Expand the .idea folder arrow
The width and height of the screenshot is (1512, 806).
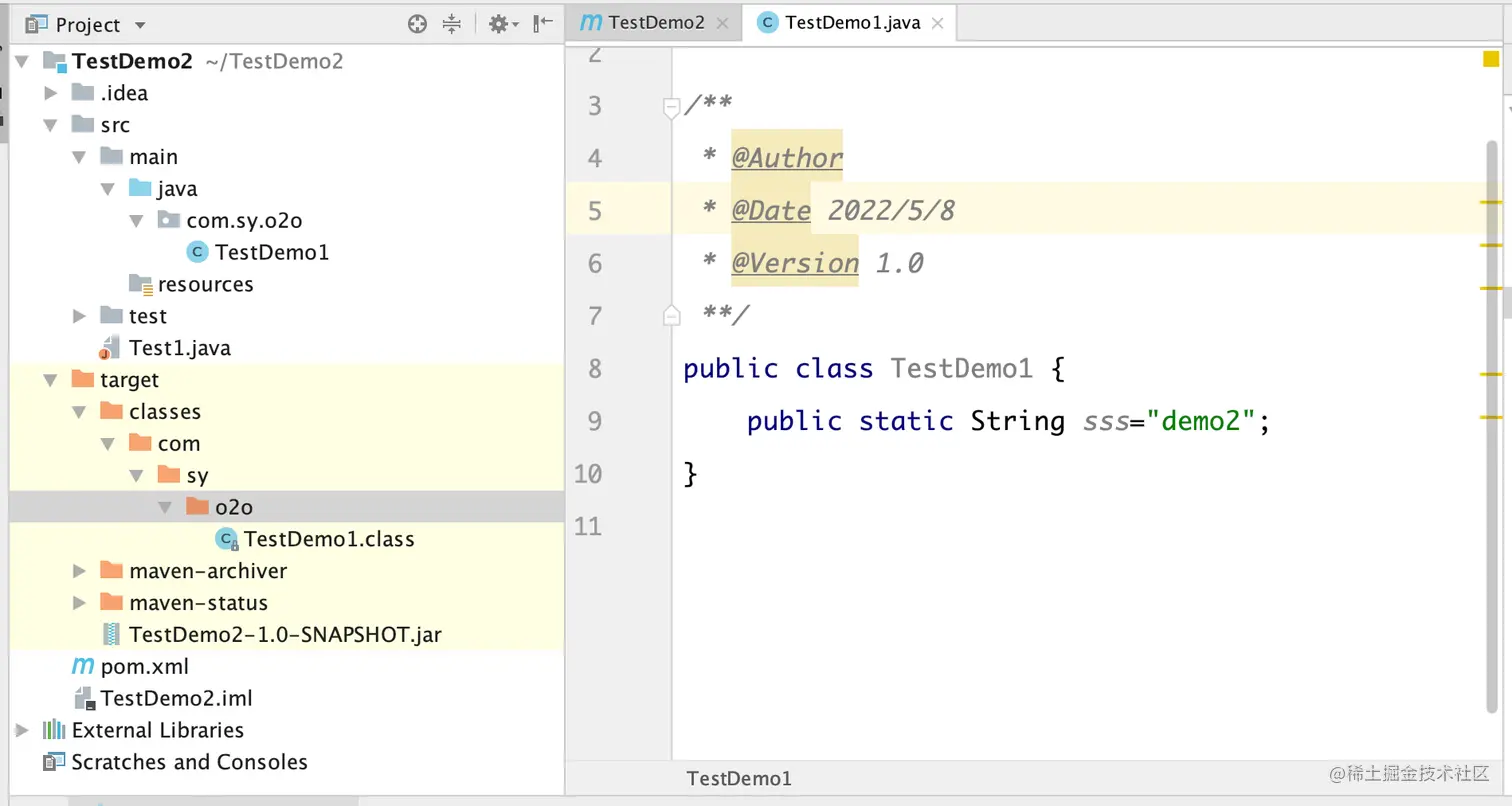click(x=52, y=93)
